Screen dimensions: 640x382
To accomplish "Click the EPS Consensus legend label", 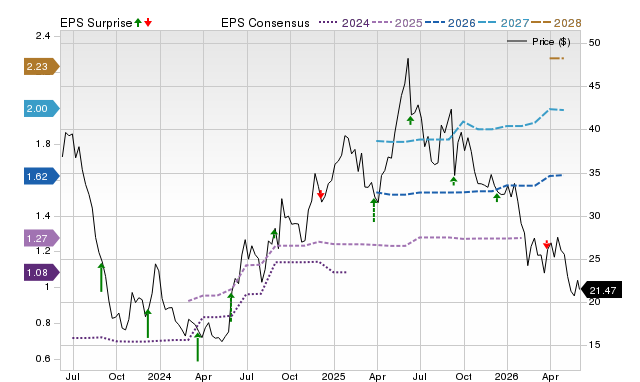I will (265, 23).
